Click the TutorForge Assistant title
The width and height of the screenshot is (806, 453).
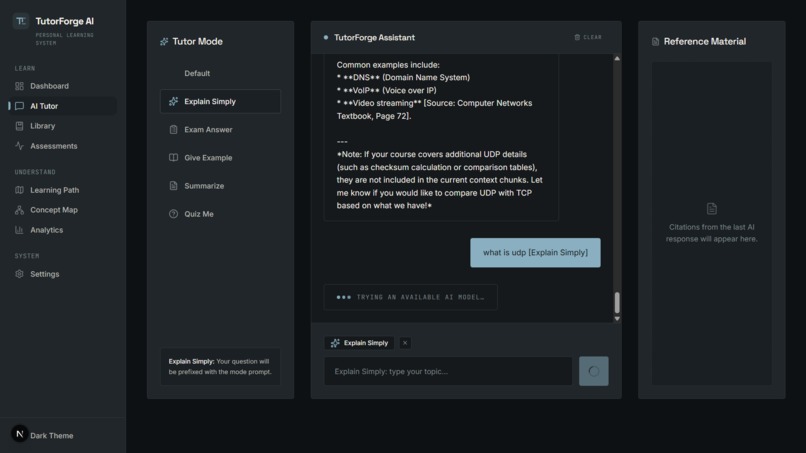tap(374, 38)
